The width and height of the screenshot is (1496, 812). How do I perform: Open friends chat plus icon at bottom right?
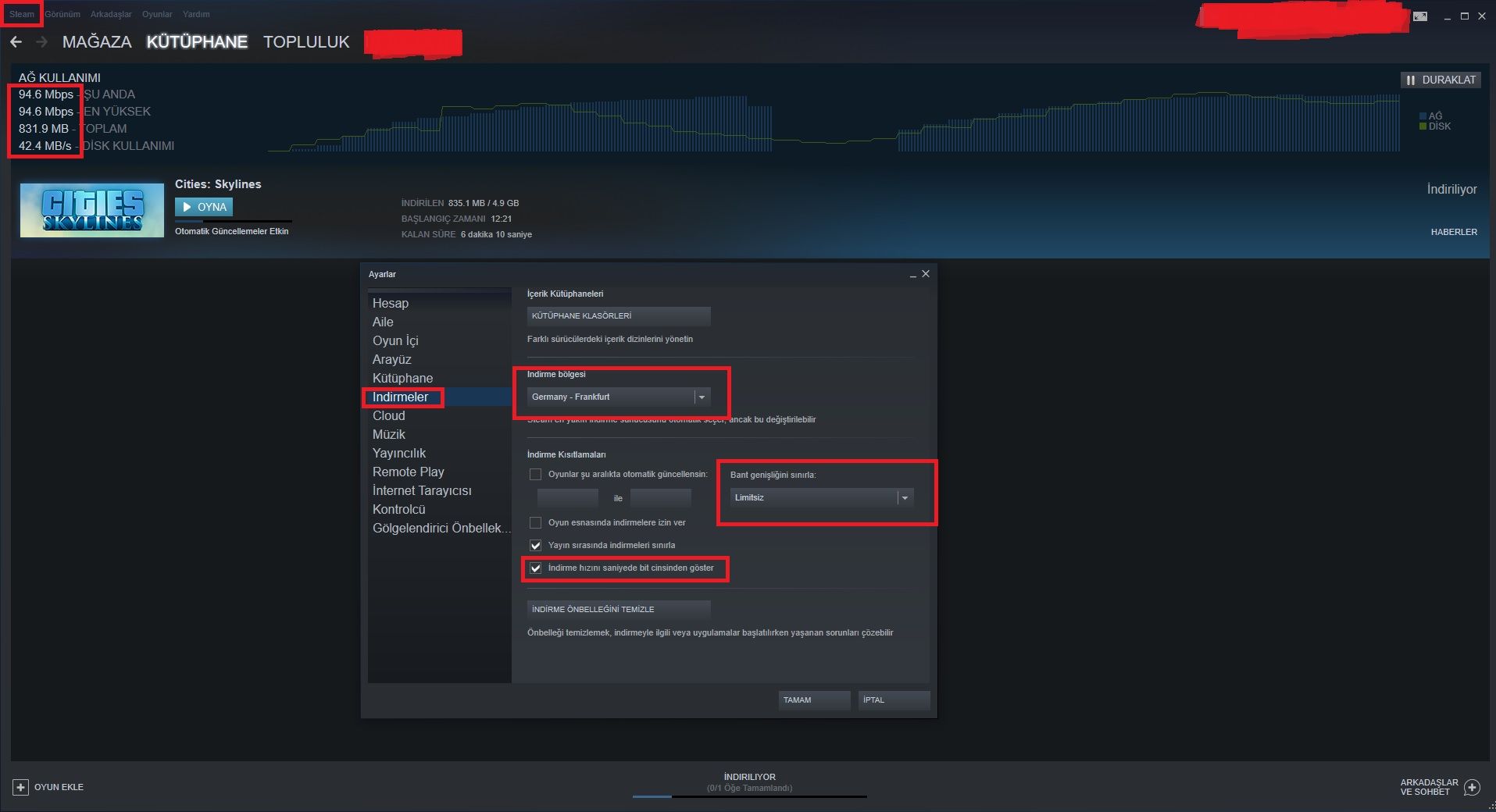tap(1472, 787)
